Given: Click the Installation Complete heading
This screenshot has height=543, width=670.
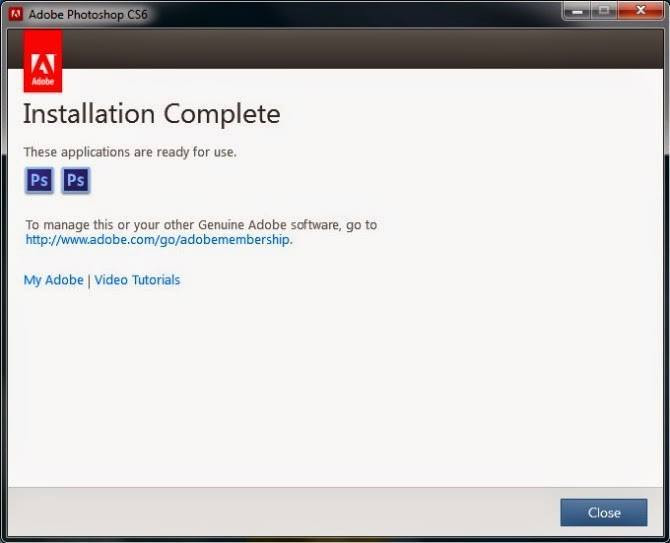Looking at the screenshot, I should click(152, 114).
